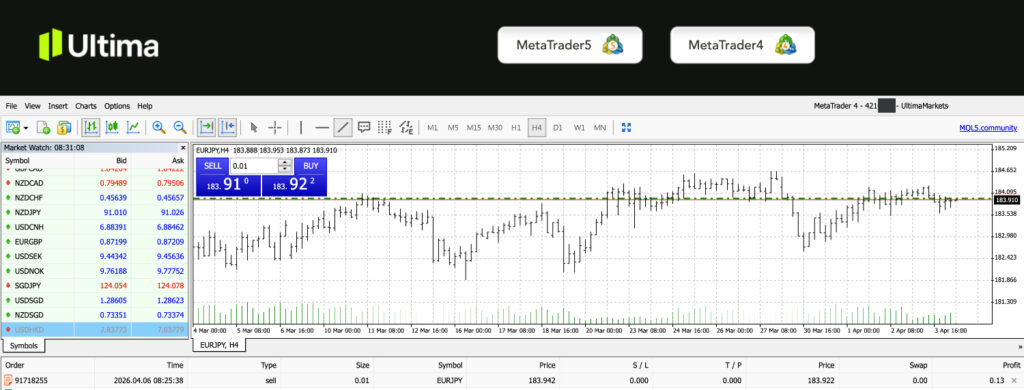
Task: Click the SELL button on chart
Action: (x=213, y=166)
